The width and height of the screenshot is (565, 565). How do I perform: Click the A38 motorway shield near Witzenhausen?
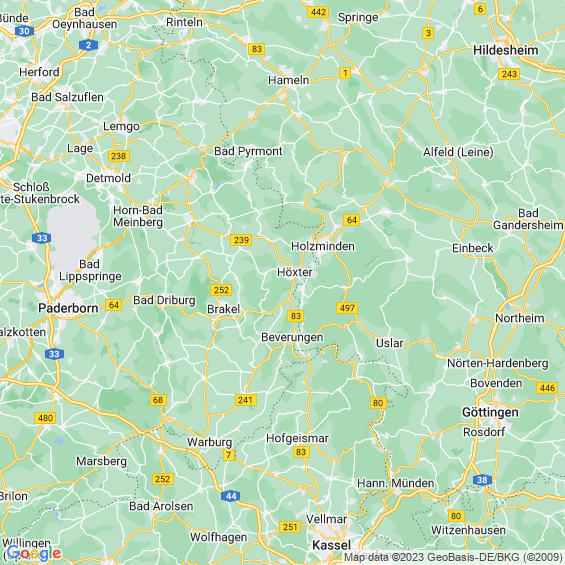tap(482, 480)
